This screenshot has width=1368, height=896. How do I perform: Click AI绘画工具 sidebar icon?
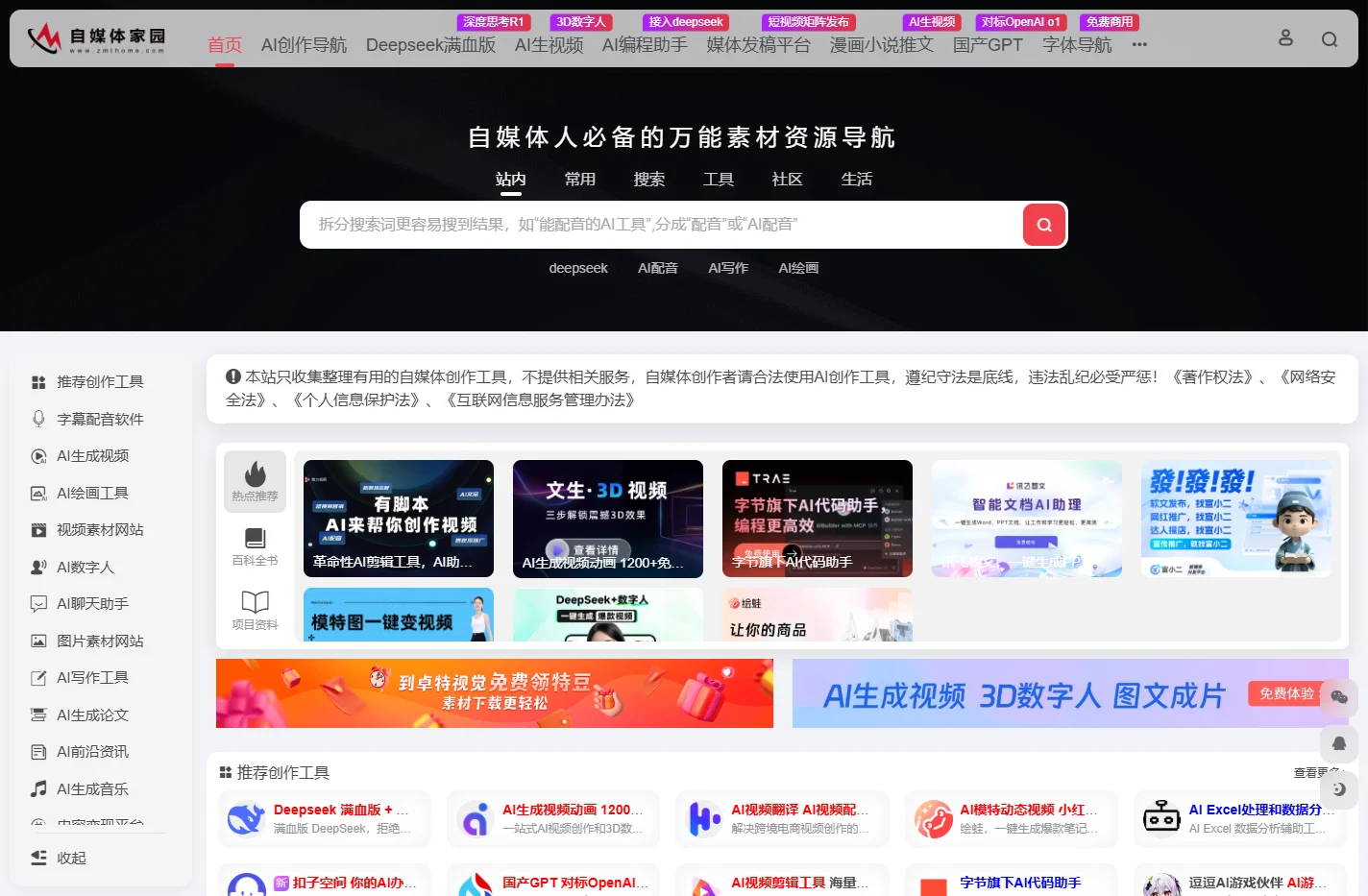pos(38,494)
